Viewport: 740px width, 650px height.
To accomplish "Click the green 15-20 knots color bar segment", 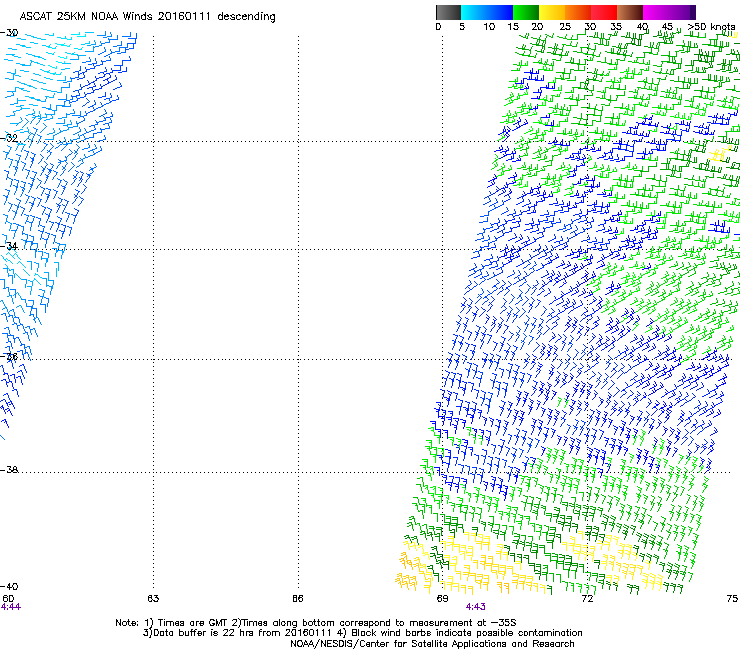I will click(x=526, y=12).
